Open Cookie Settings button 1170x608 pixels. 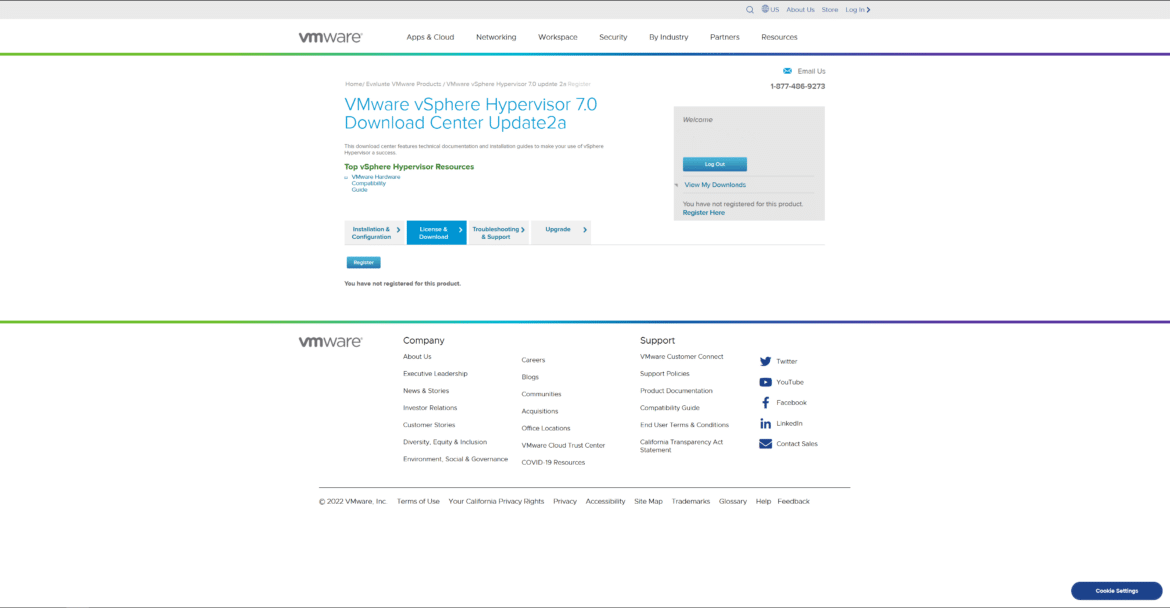(x=1116, y=591)
